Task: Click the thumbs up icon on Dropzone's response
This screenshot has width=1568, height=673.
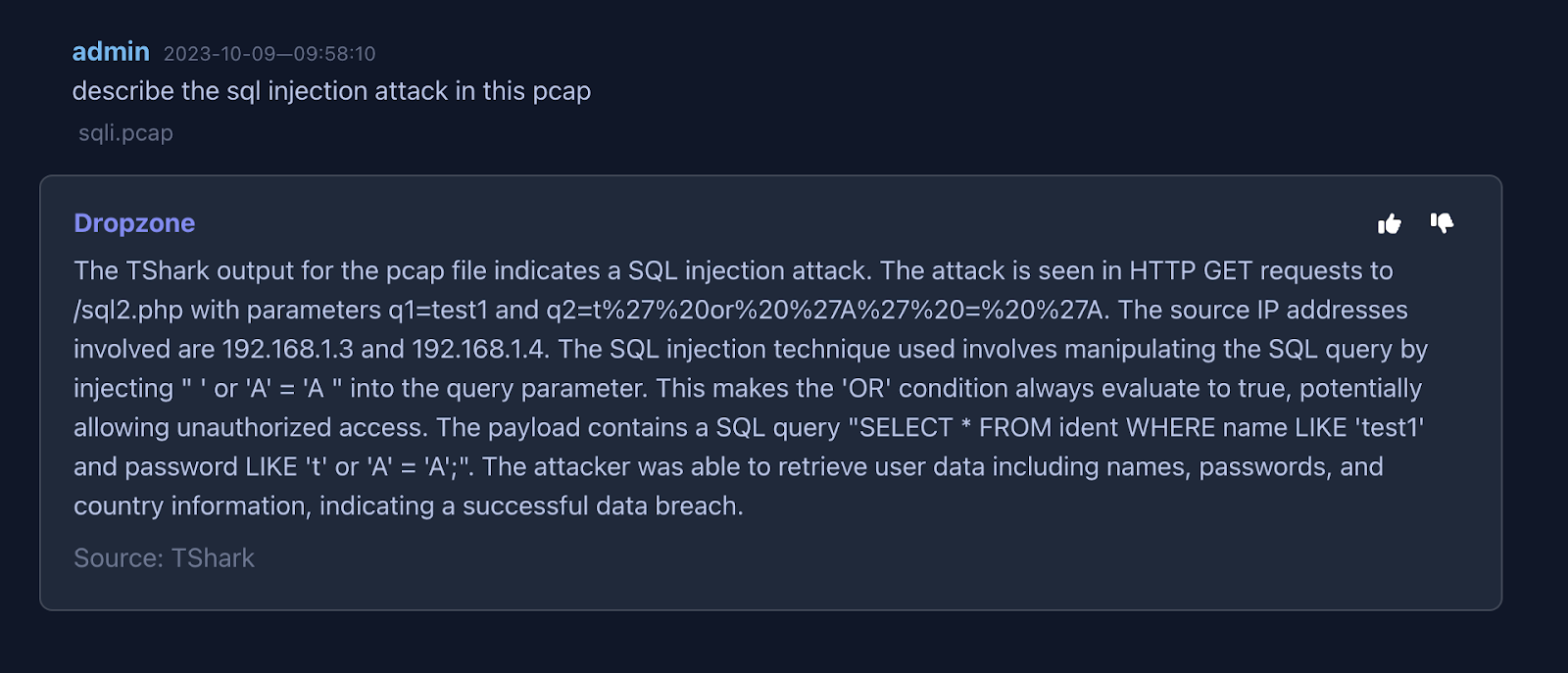Action: pos(1389,224)
